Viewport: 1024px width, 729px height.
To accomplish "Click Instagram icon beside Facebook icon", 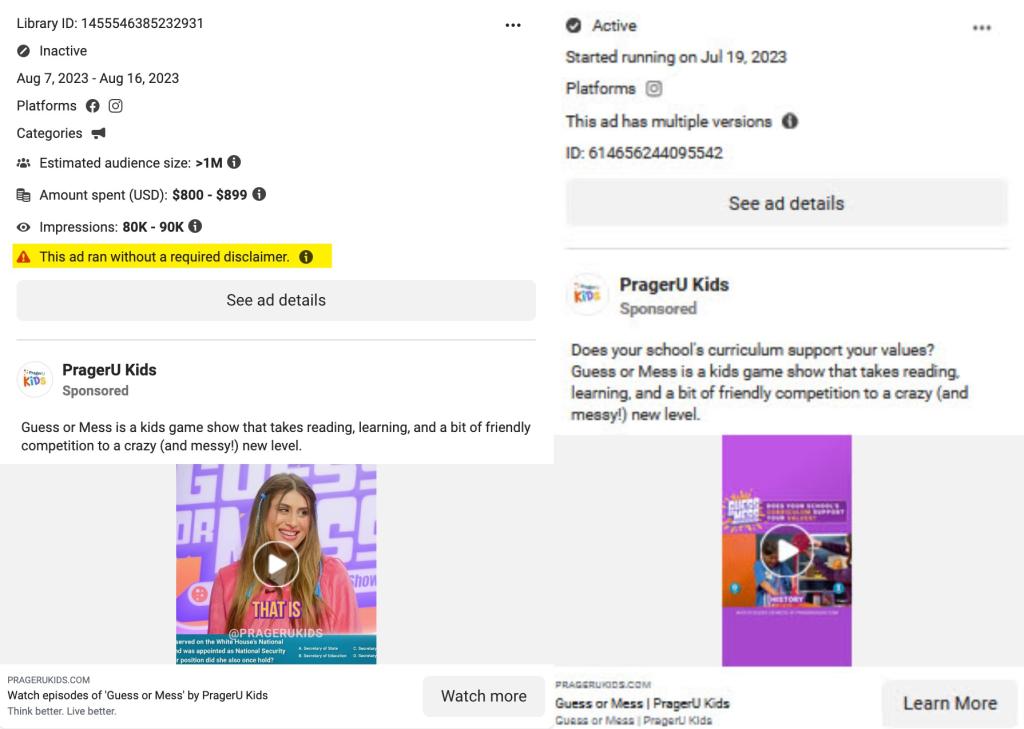I will click(116, 106).
